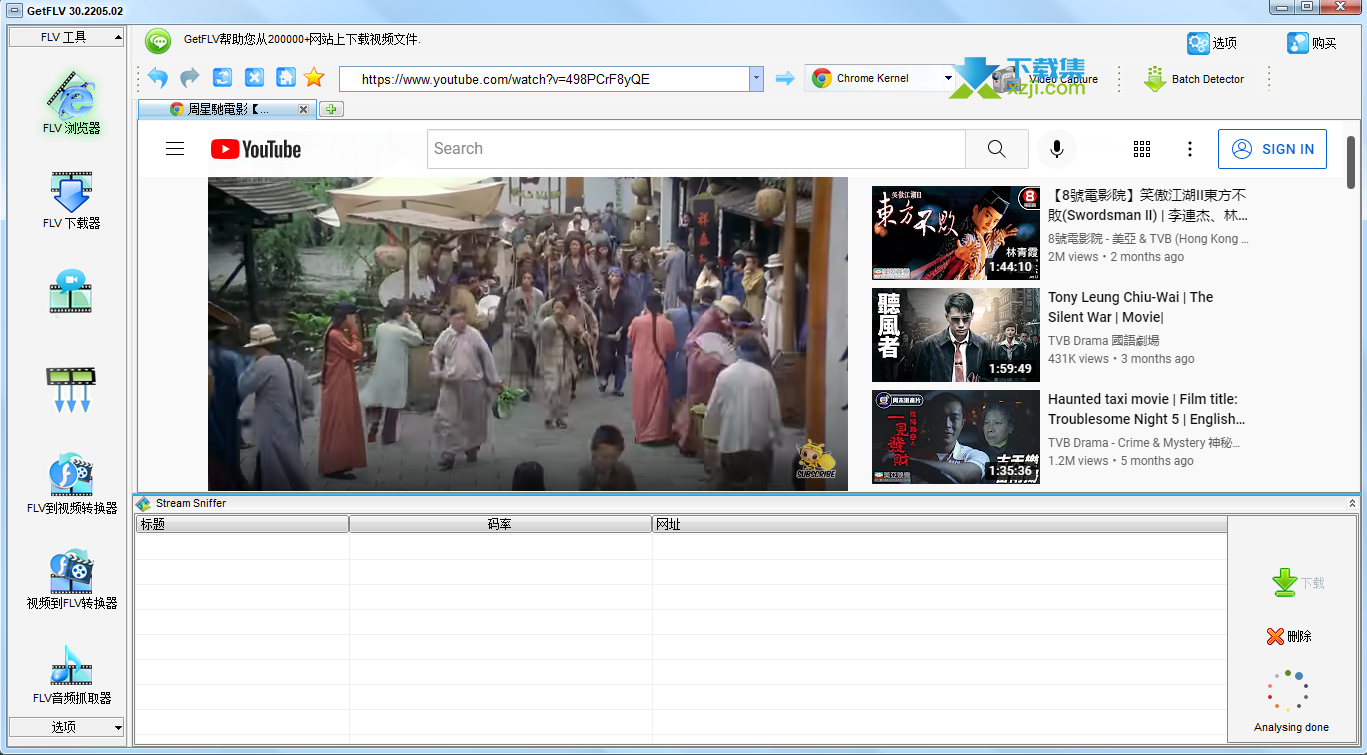Open the Batch Detector
This screenshot has height=755, width=1367.
click(1195, 79)
